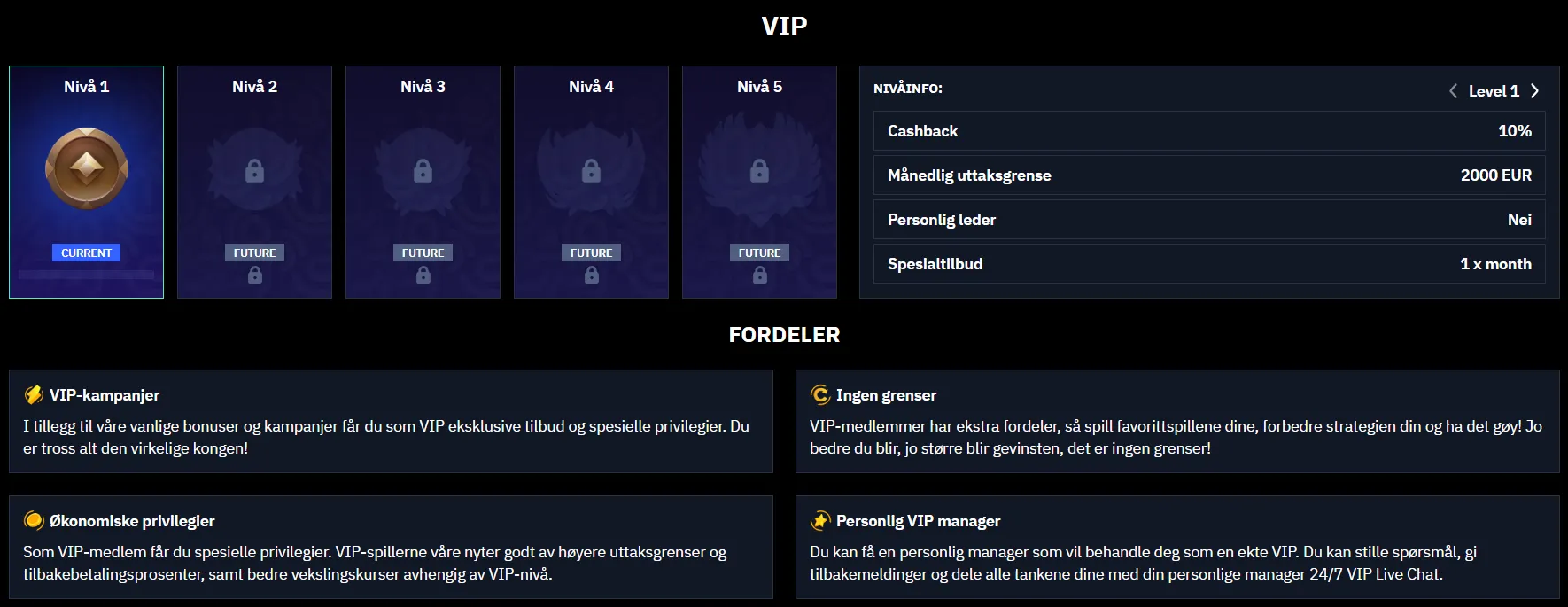Click the center lock icon on Nivå 5
Image resolution: width=1568 pixels, height=607 pixels.
click(759, 170)
